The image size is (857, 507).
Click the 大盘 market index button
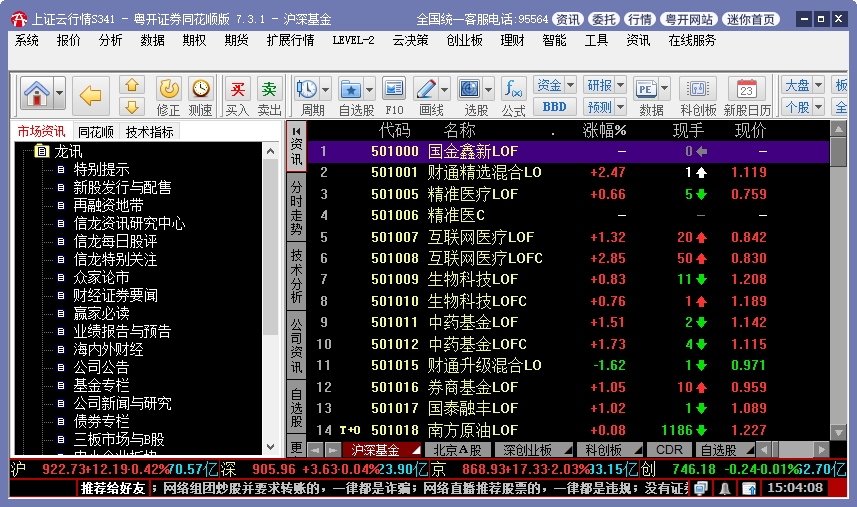click(x=797, y=85)
